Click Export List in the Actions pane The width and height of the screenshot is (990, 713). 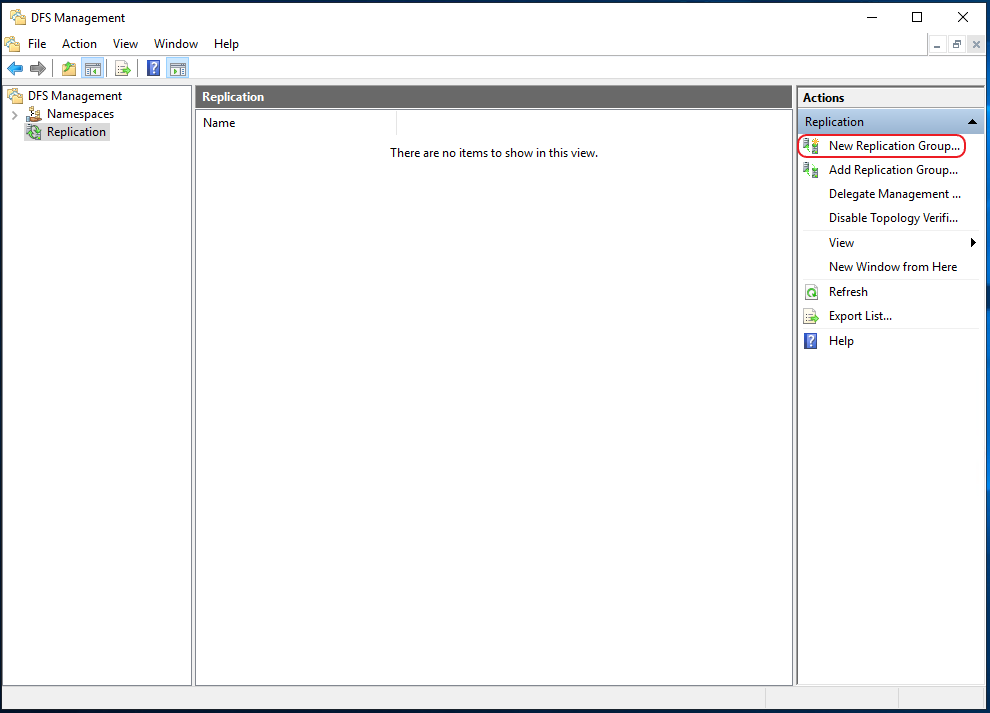tap(860, 316)
